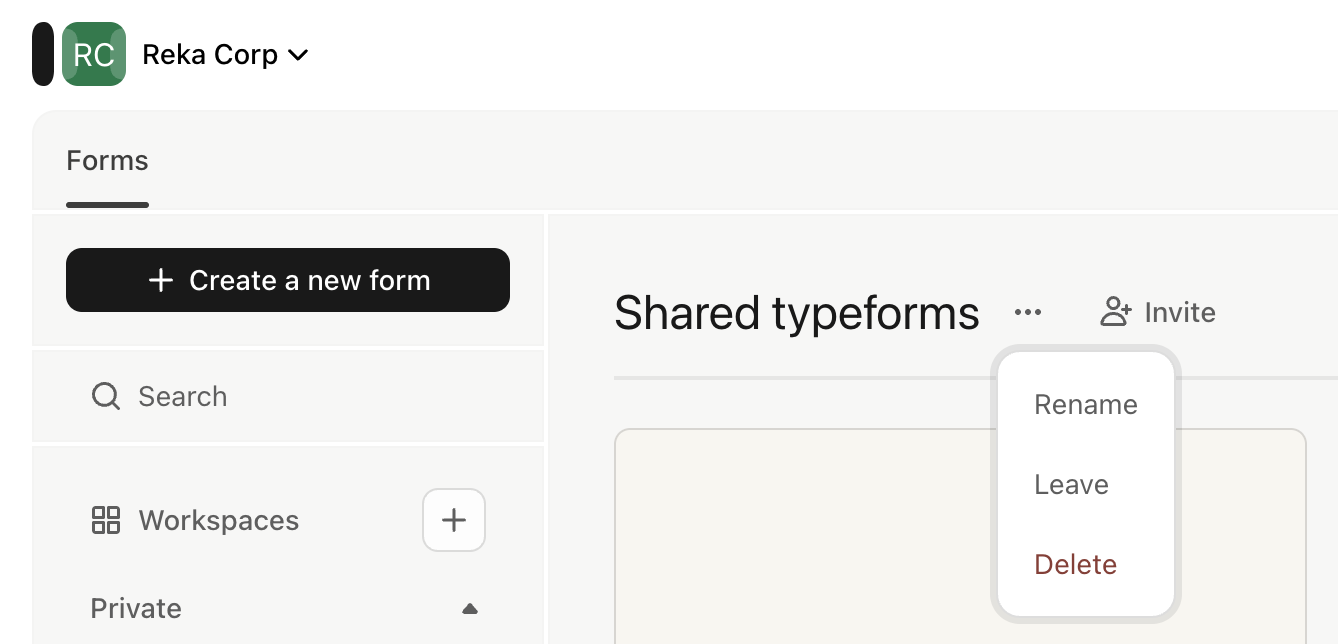Choose Rename from the workspace menu

1086,404
